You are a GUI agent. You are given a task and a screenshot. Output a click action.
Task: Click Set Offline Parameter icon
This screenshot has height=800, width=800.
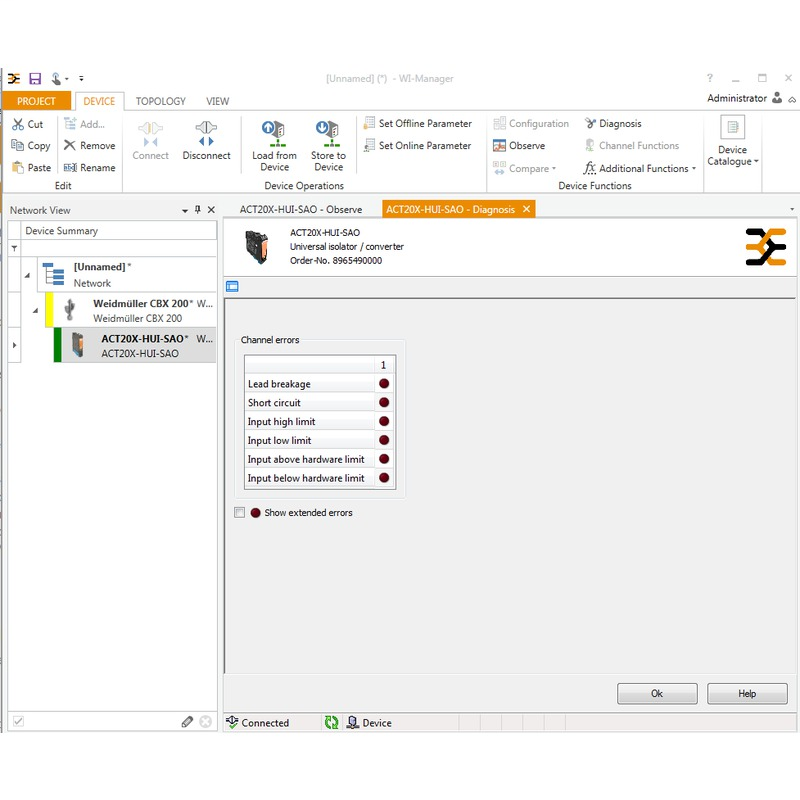click(x=369, y=123)
